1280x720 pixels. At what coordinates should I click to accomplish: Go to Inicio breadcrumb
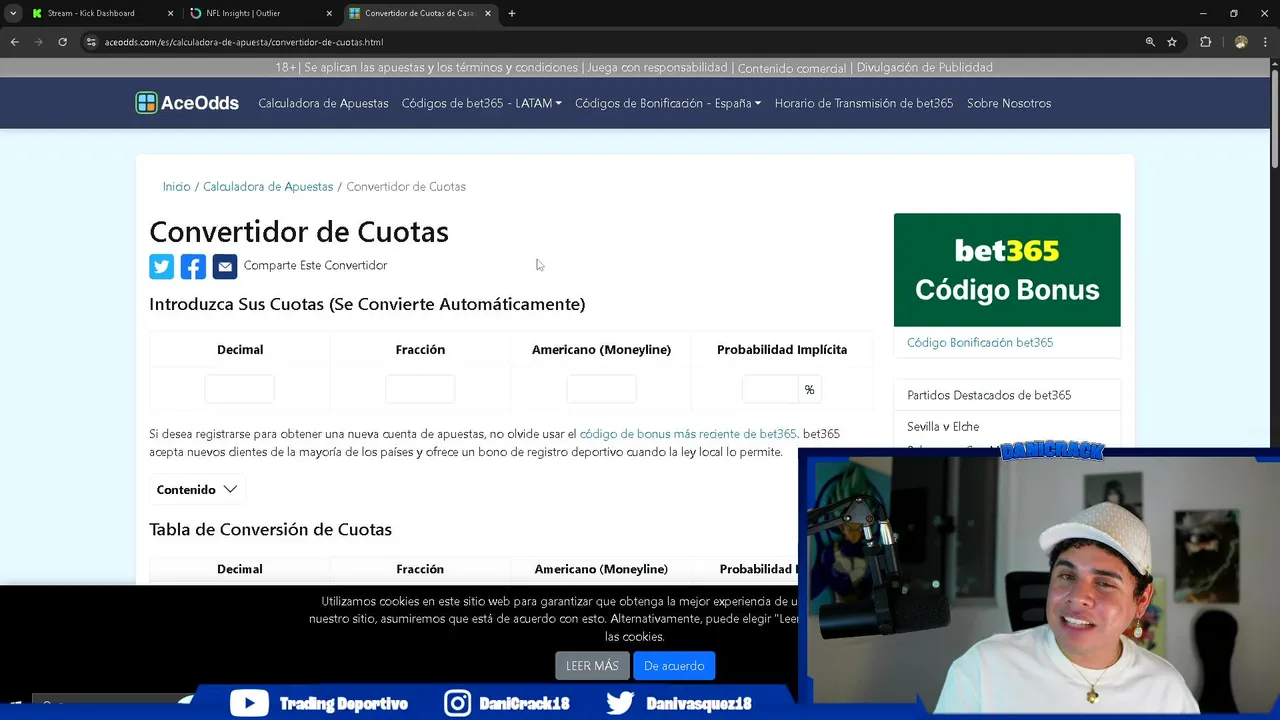click(x=176, y=186)
